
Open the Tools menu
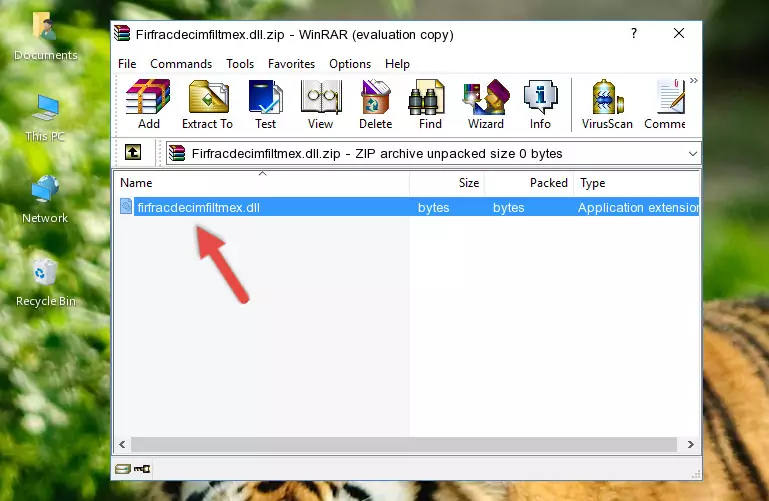[x=240, y=64]
